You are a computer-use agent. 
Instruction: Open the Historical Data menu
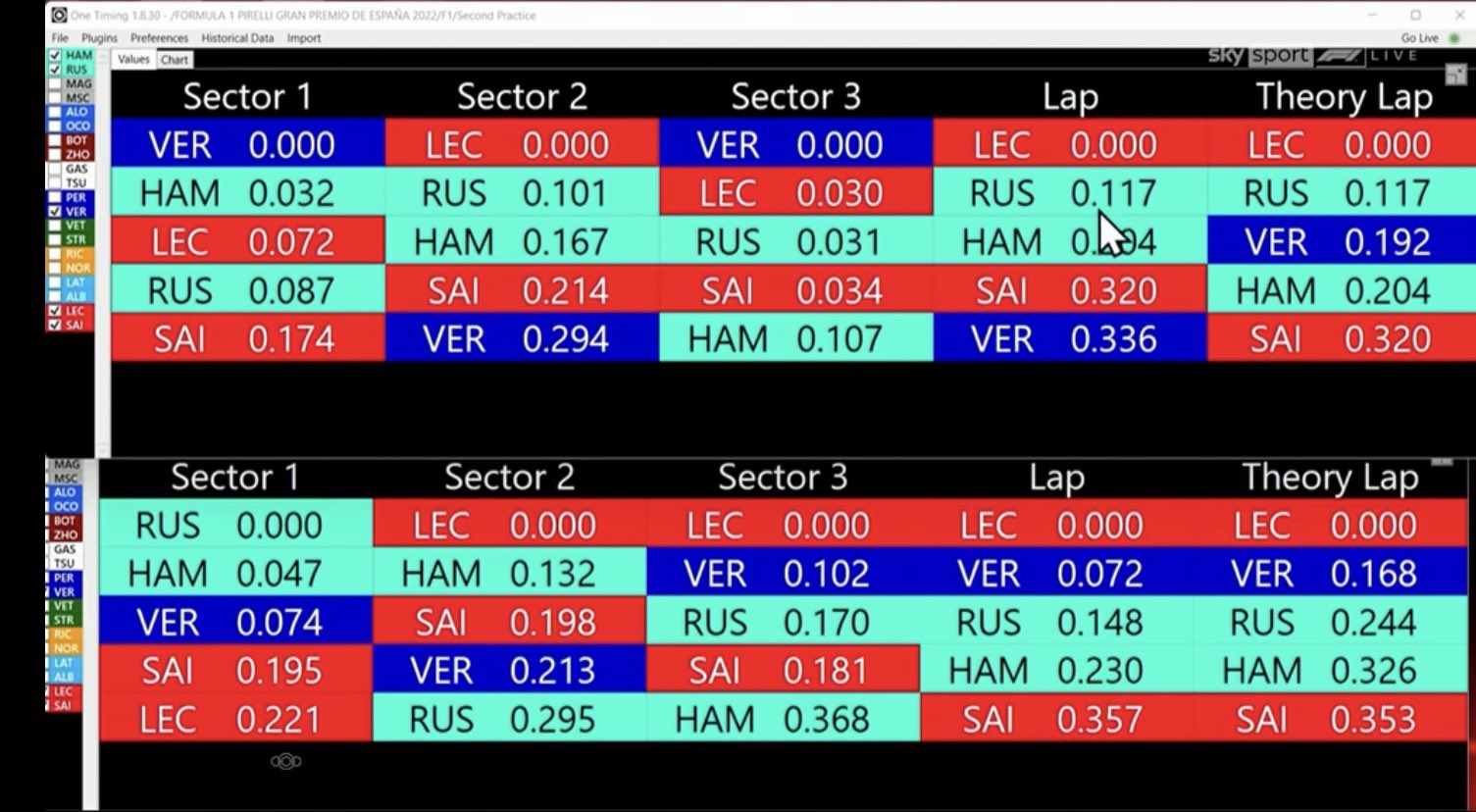coord(237,38)
